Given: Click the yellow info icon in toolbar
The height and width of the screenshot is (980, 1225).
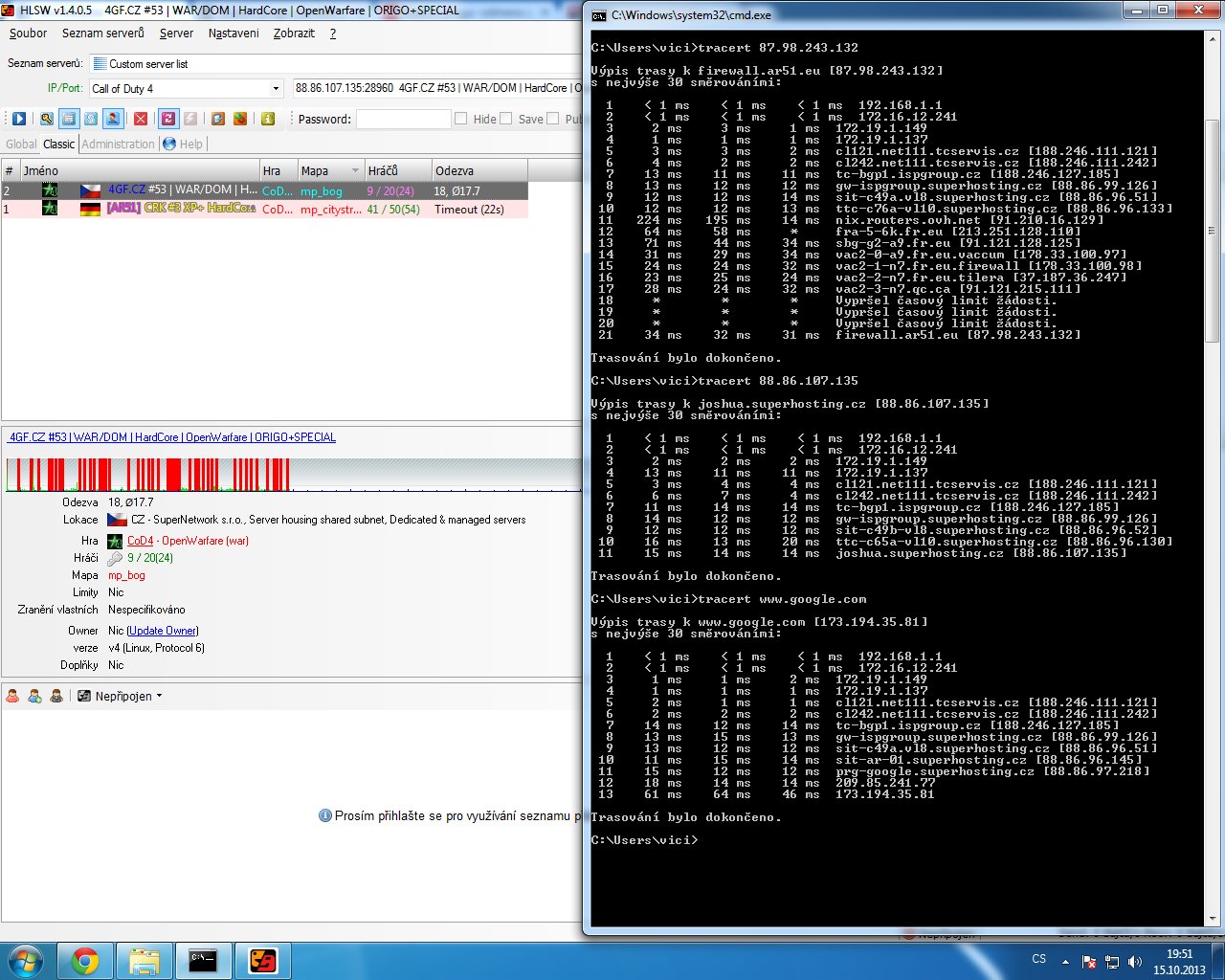Looking at the screenshot, I should coord(268,119).
